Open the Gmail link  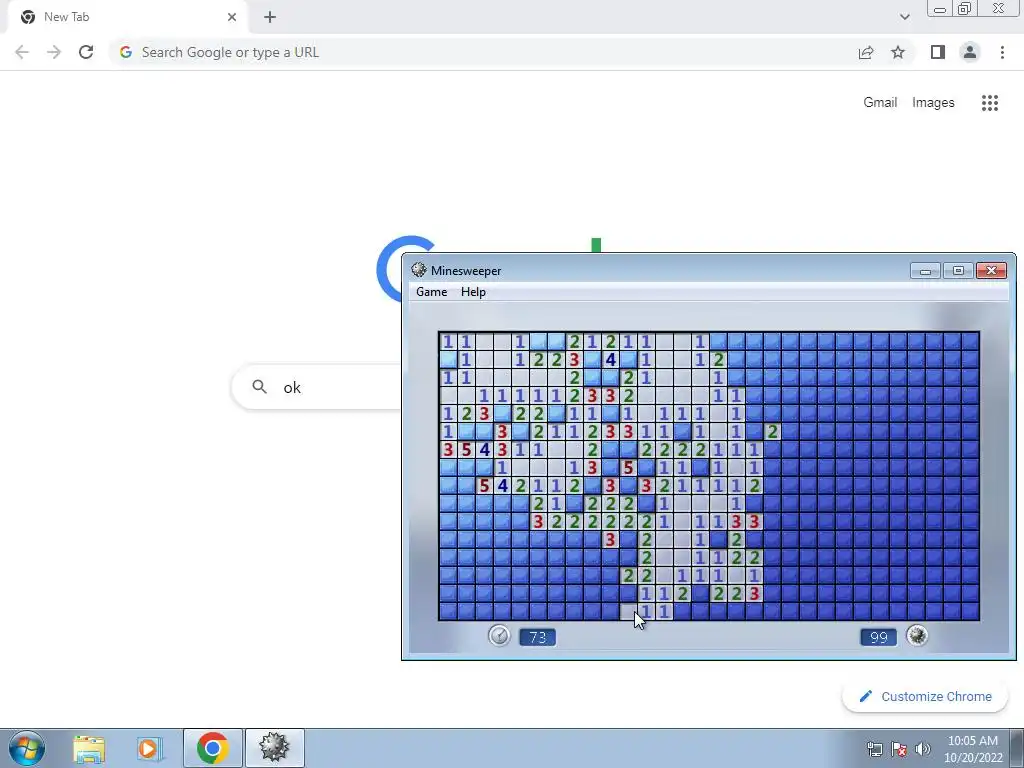(880, 103)
